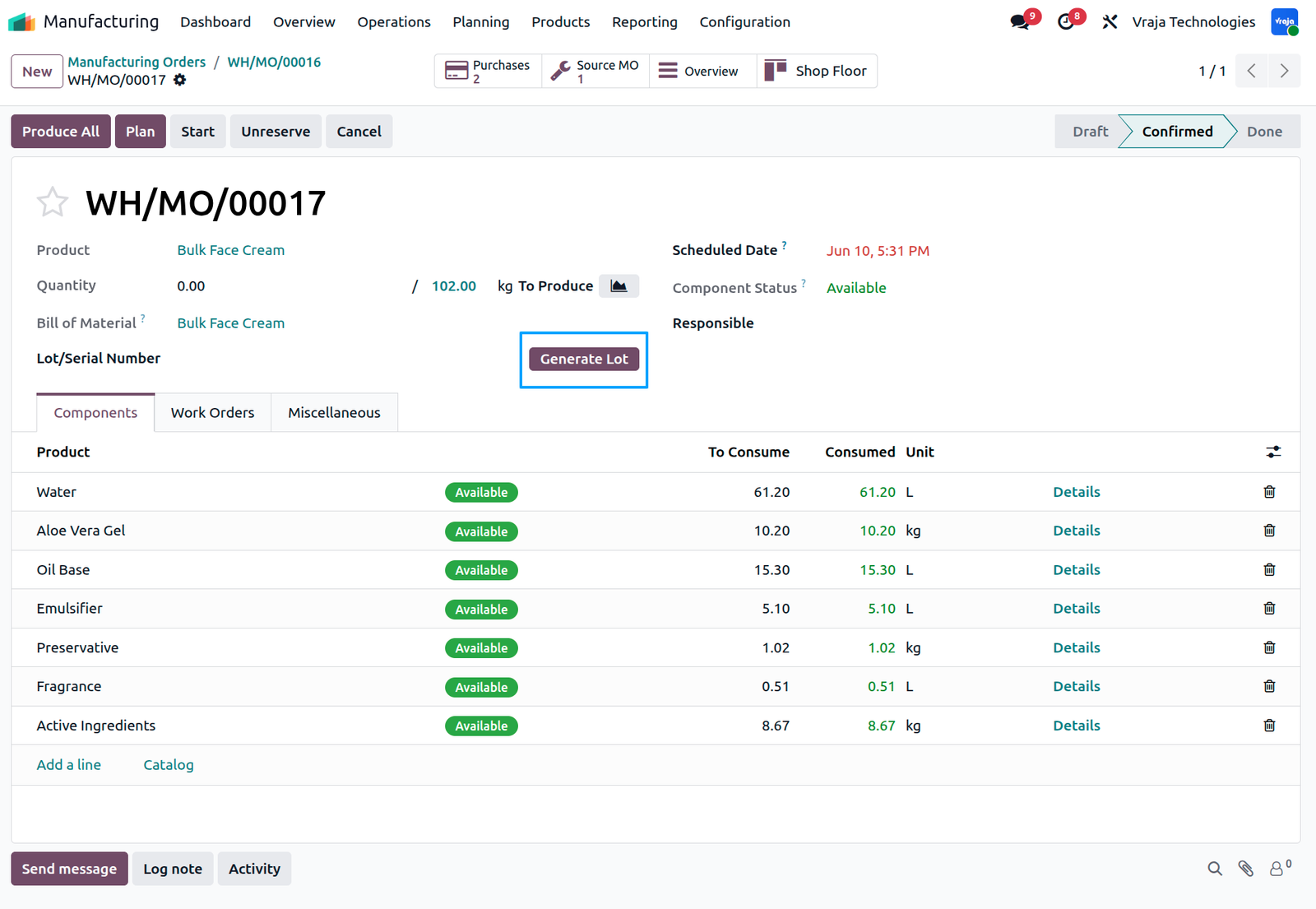Click the Send message button
1316x909 pixels.
pos(69,869)
